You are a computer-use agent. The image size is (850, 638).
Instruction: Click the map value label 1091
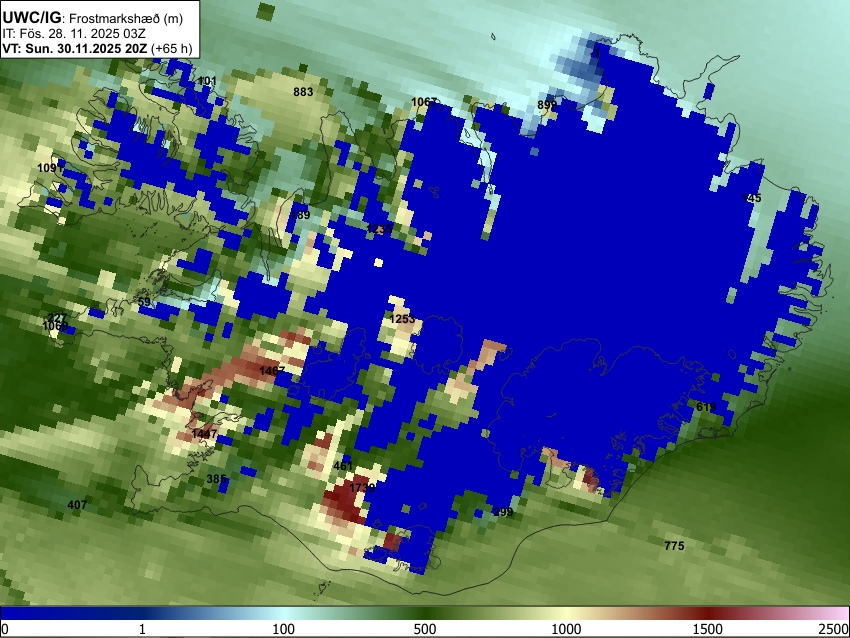50,168
